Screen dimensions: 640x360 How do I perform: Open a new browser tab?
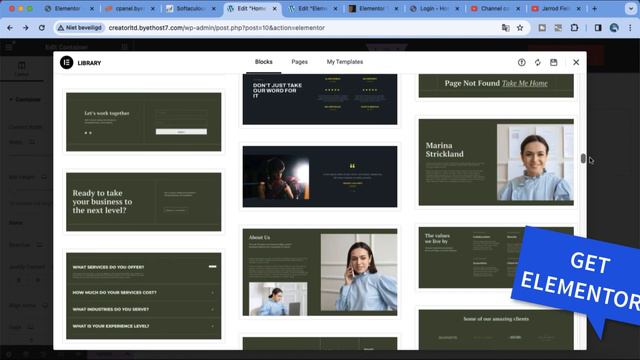coord(594,9)
